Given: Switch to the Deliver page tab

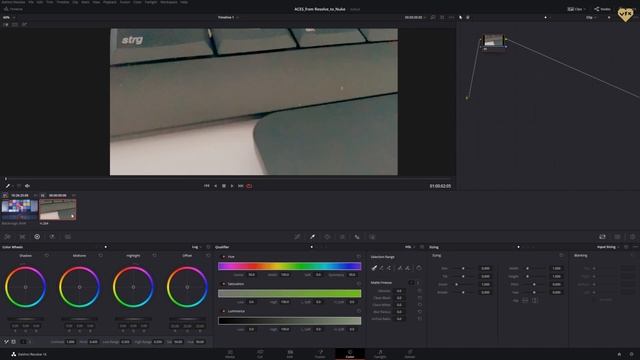Looking at the screenshot, I should coord(410,354).
